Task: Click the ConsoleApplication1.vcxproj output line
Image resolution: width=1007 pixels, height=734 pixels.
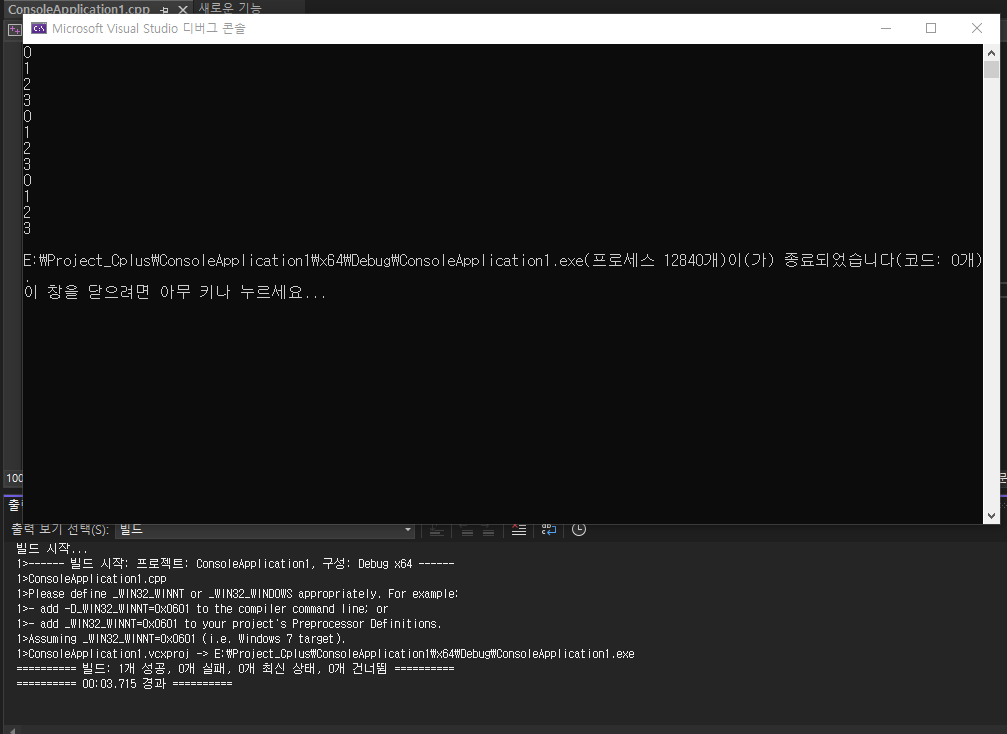Action: point(325,654)
